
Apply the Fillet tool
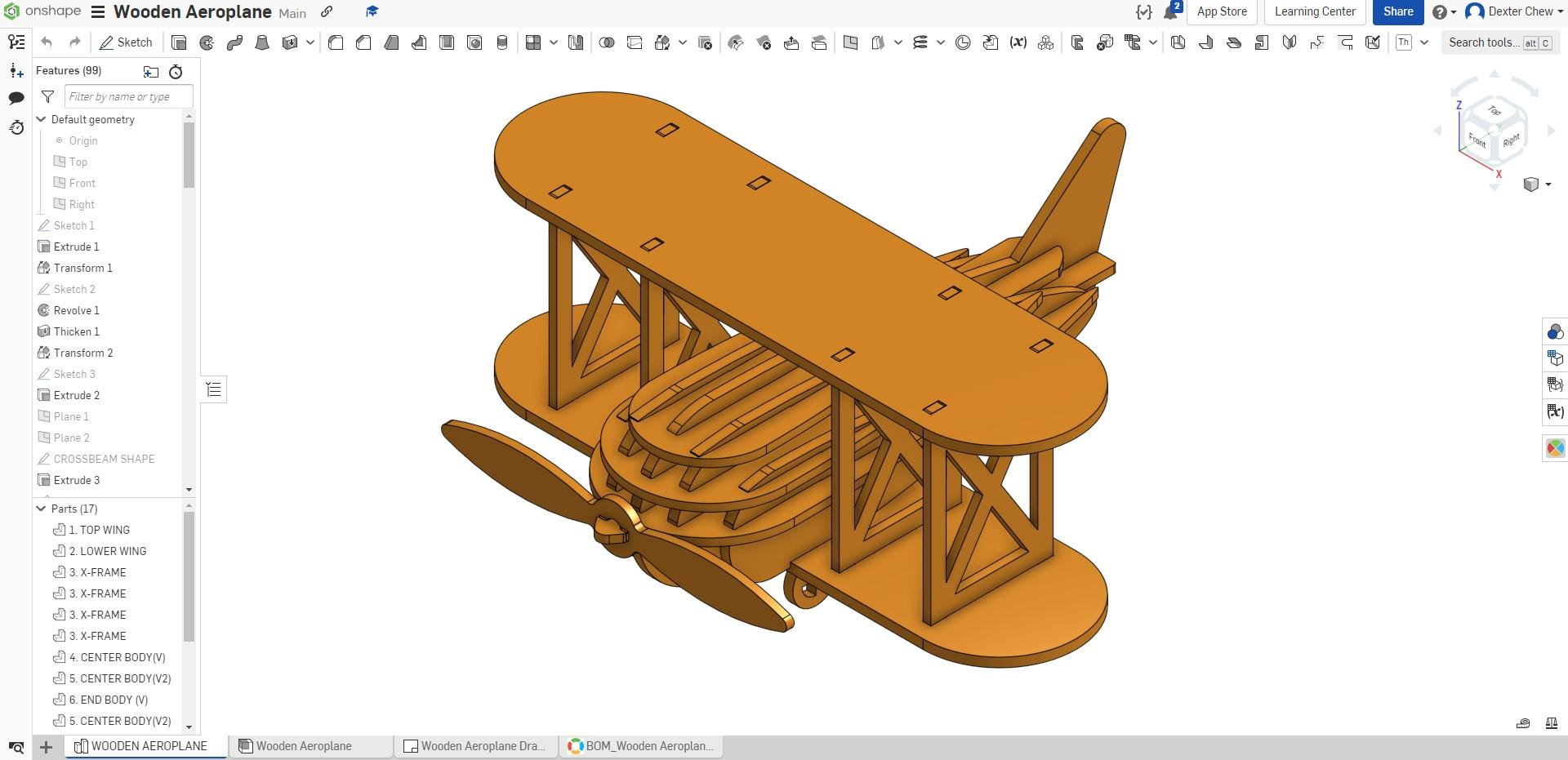click(x=335, y=42)
